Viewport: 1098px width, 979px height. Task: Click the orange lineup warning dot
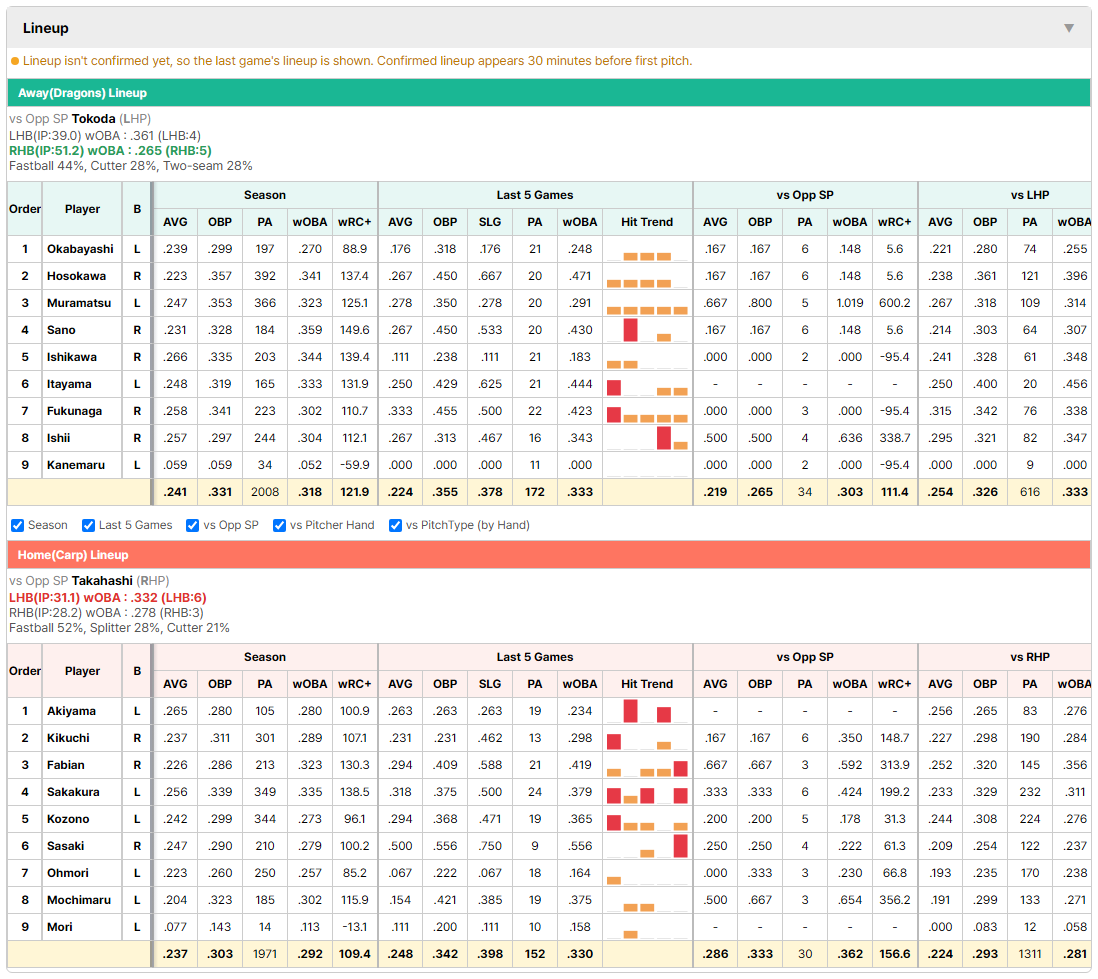15,61
